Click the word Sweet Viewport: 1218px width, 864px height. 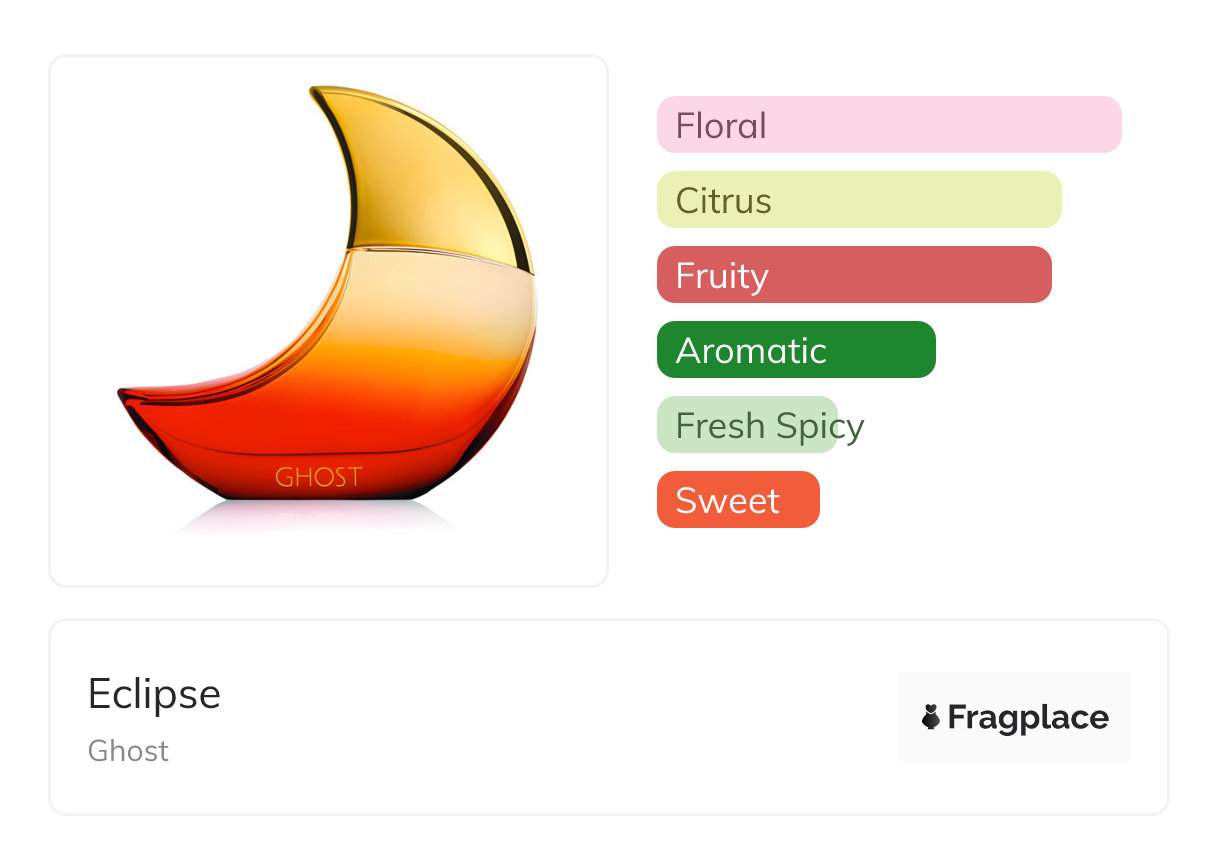(x=727, y=501)
